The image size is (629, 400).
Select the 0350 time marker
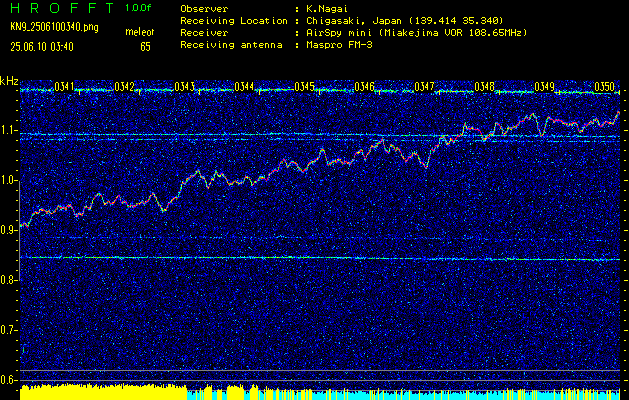604,86
